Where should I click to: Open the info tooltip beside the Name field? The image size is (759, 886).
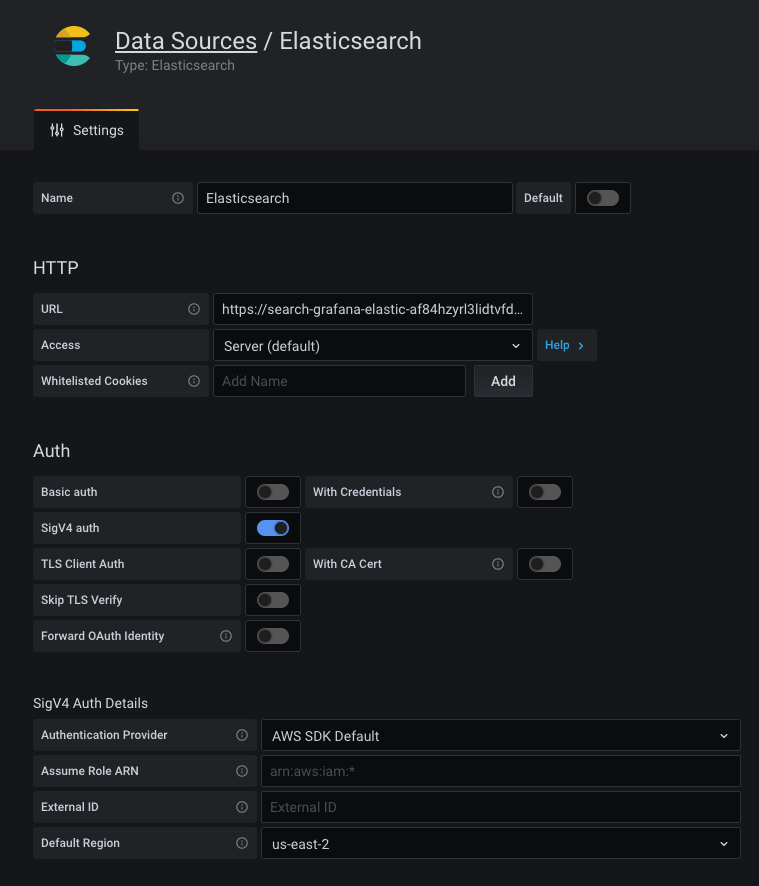pyautogui.click(x=180, y=197)
